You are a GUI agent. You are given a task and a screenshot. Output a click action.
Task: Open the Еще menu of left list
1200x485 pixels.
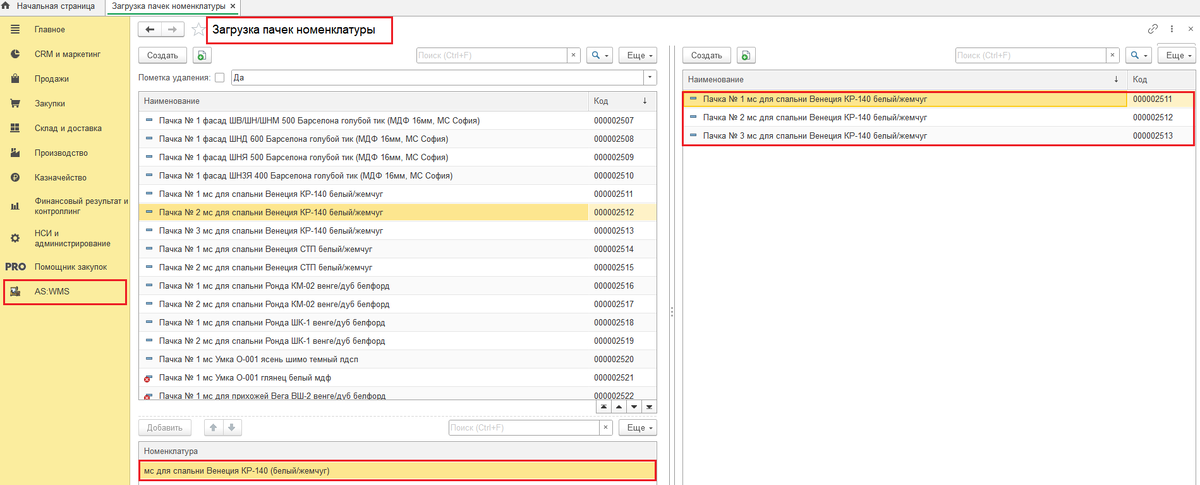(x=638, y=55)
